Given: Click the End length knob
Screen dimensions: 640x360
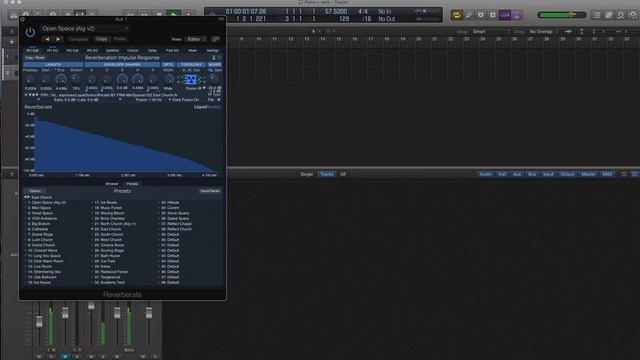Looking at the screenshot, I should (x=61, y=80).
